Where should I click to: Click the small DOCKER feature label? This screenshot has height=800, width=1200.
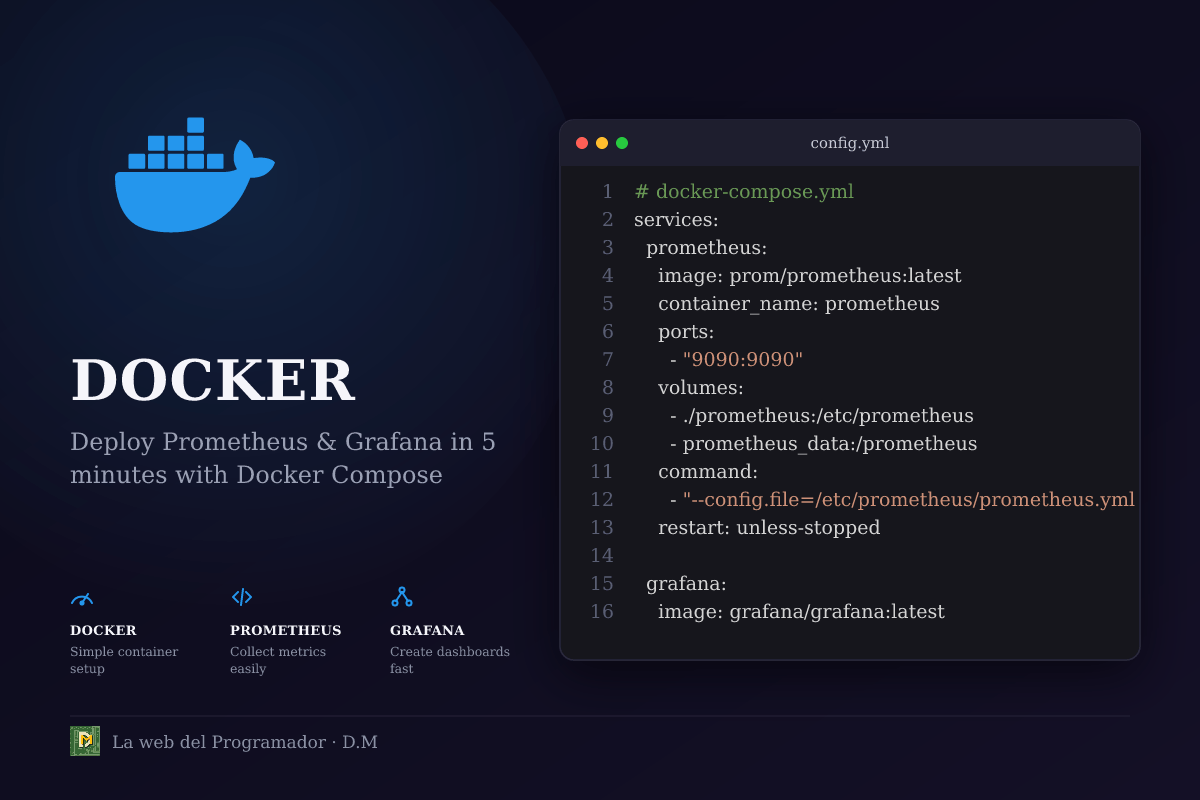pos(103,631)
